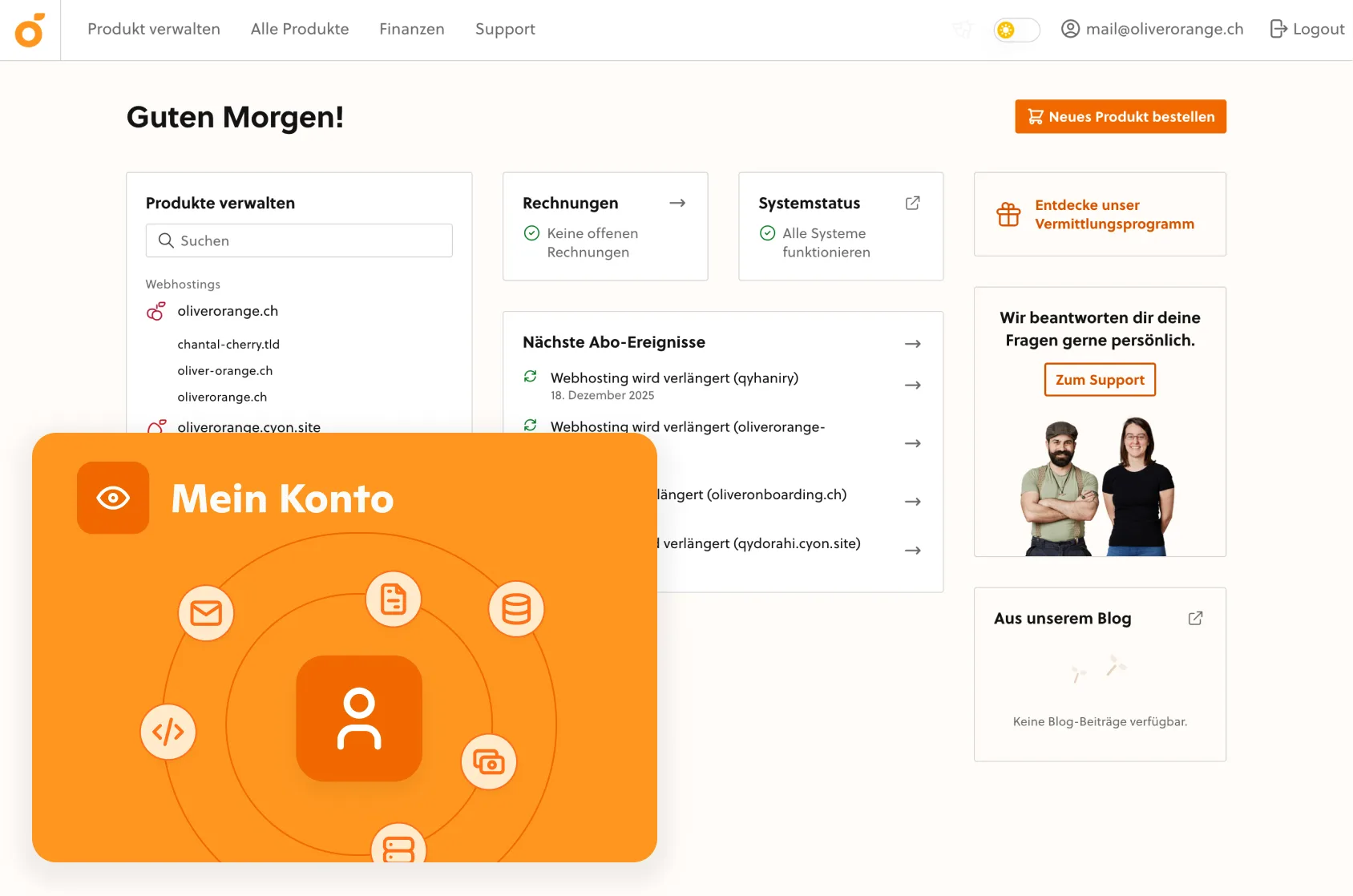
Task: Open blog via external link icon
Action: (x=1195, y=618)
